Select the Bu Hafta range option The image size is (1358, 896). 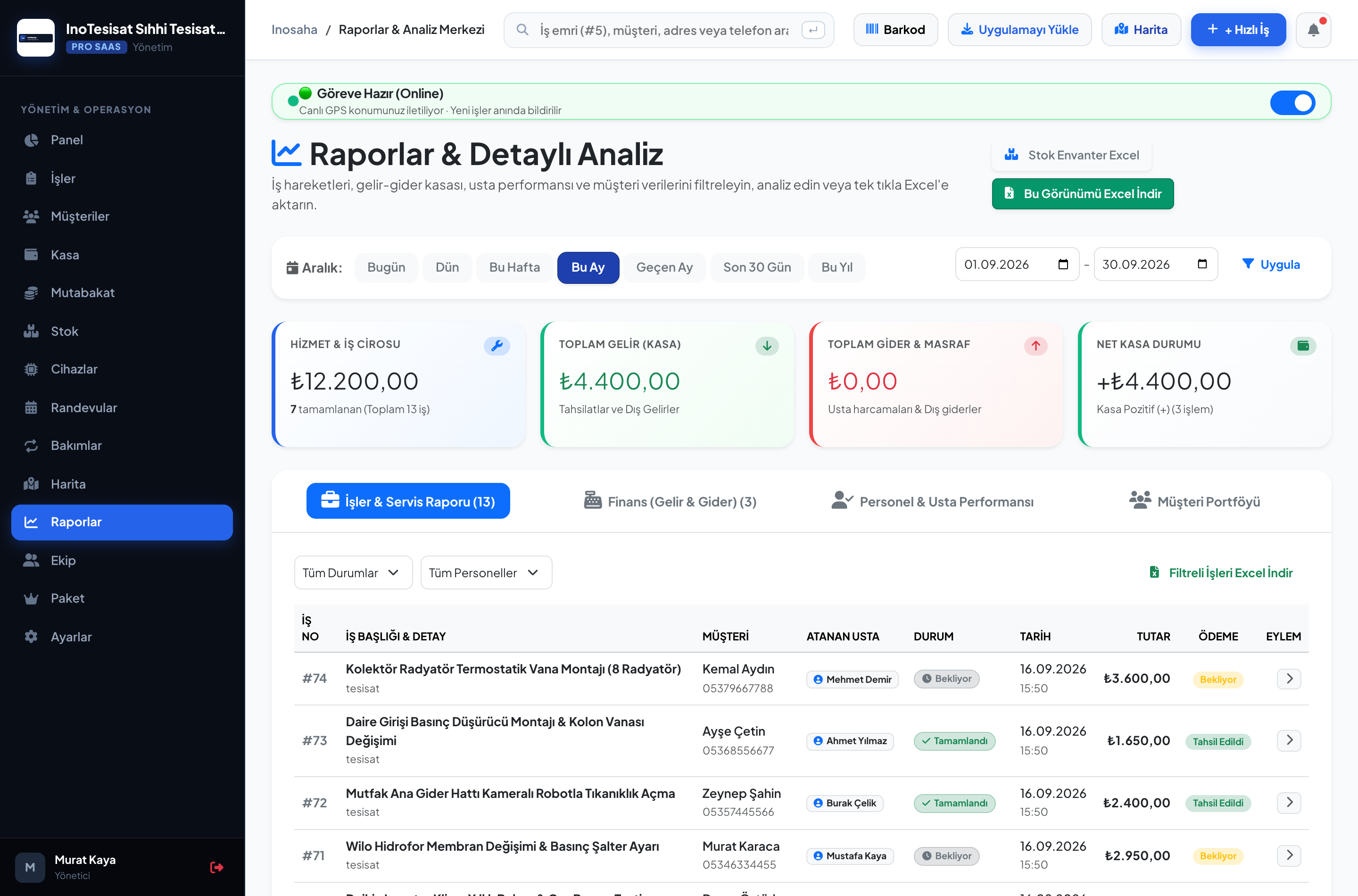(x=514, y=267)
